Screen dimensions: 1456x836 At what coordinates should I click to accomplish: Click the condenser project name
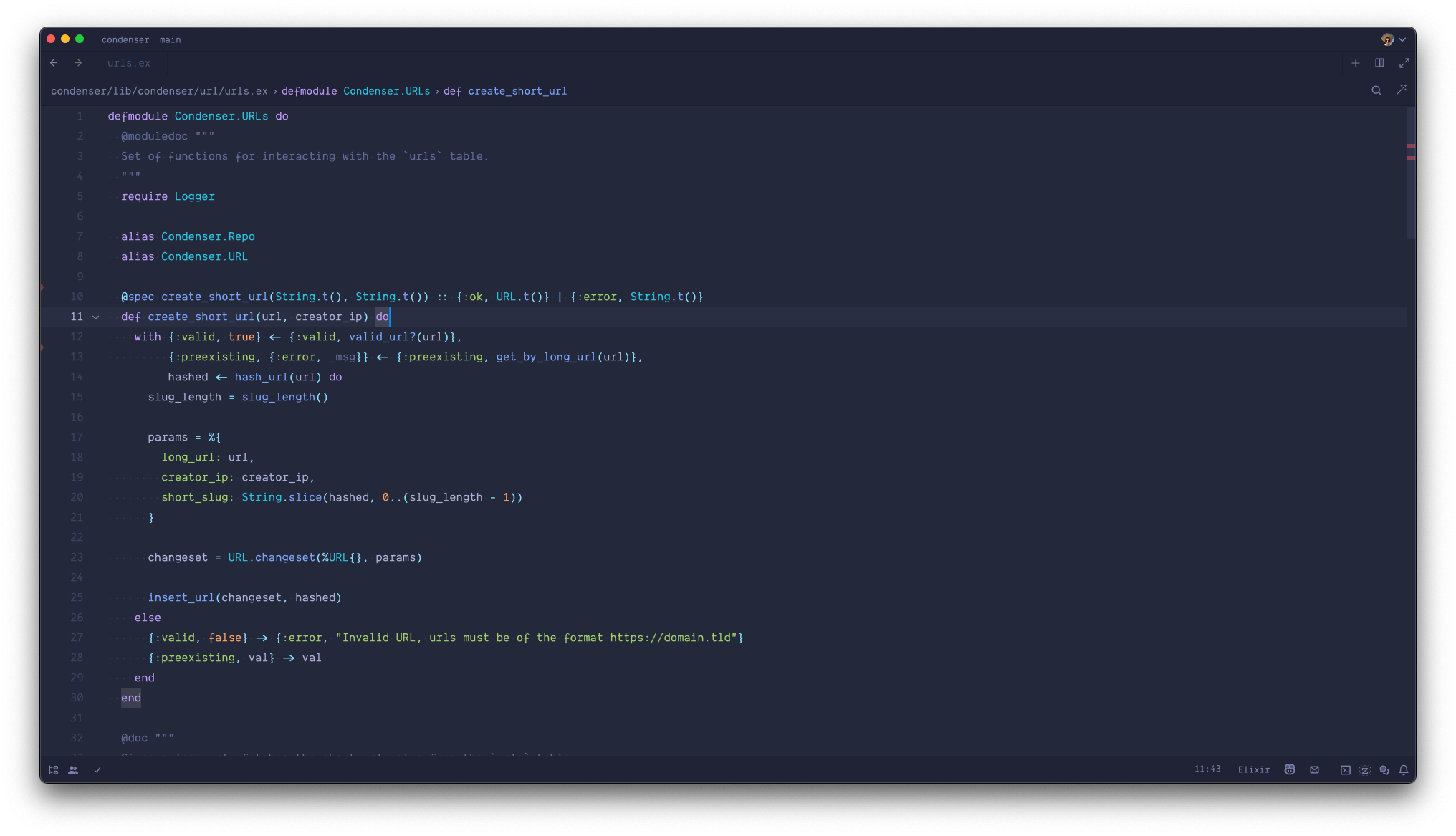(x=125, y=39)
